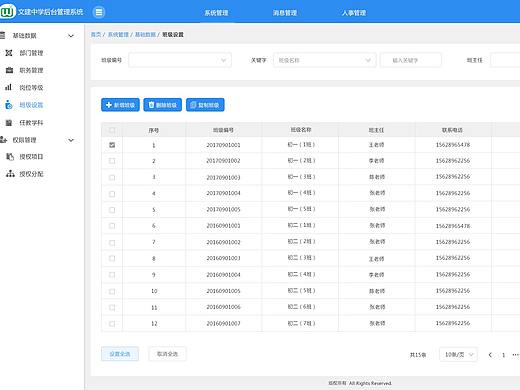
Task: Open 部门管理 in the sidebar
Action: click(x=31, y=53)
